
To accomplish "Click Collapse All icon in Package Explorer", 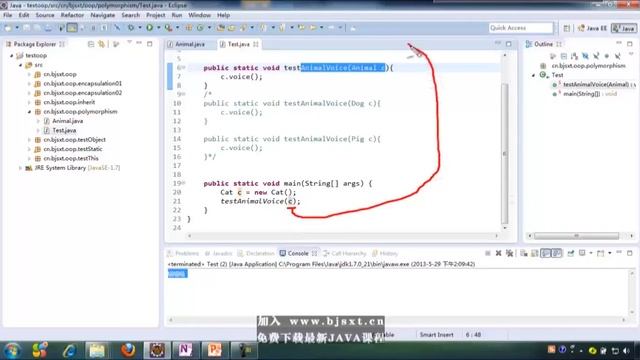I will coord(91,44).
